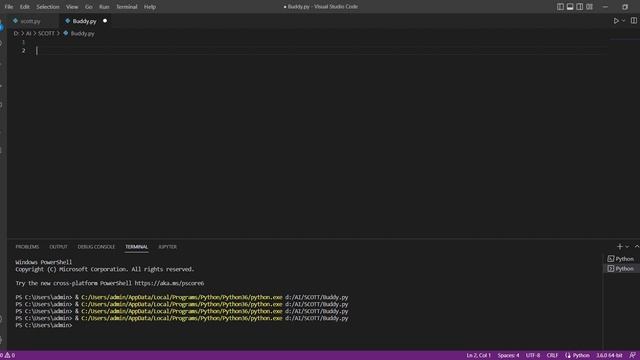Toggle primary side bar layout icon
The height and width of the screenshot is (360, 640).
[x=560, y=7]
